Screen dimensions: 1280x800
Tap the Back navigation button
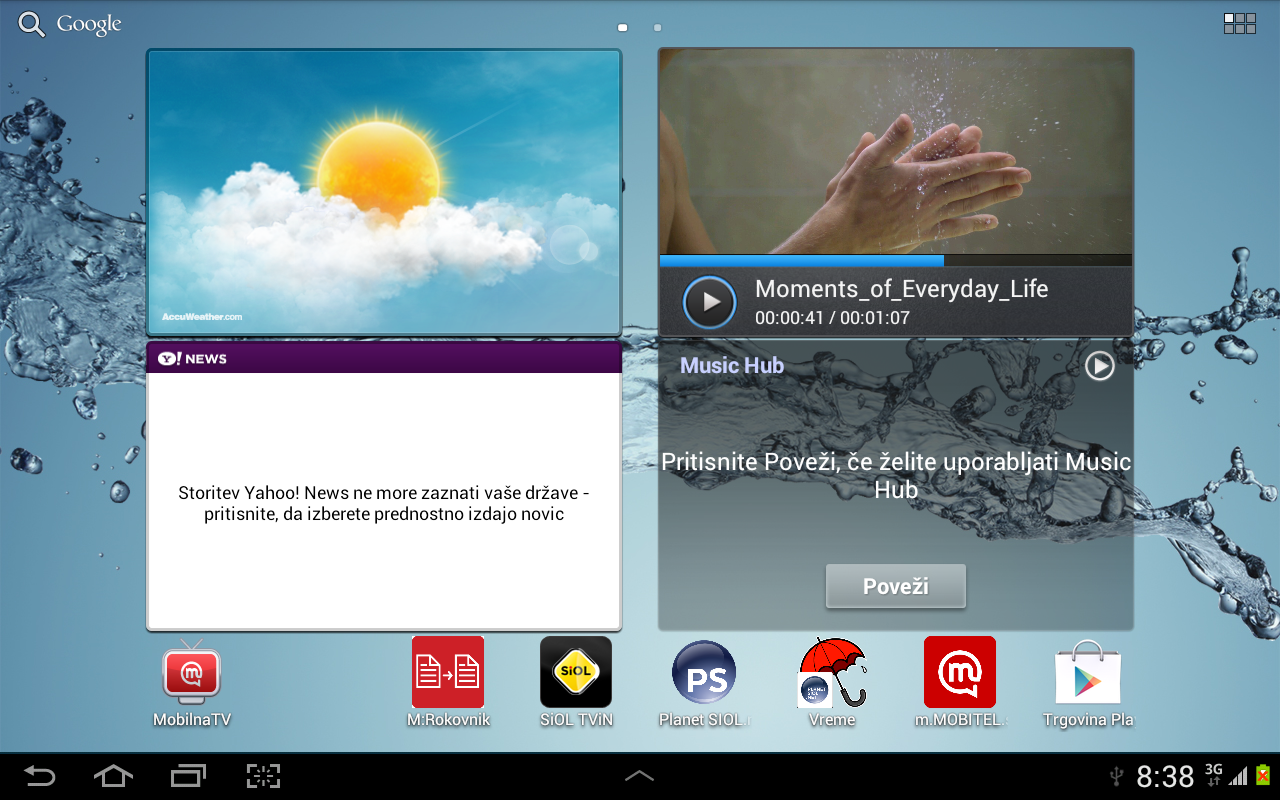click(40, 776)
